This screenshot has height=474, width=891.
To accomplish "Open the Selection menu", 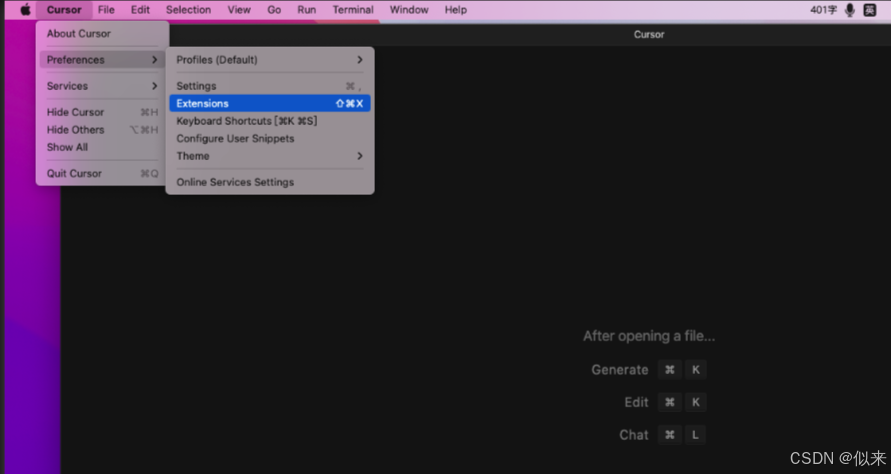I will [x=188, y=10].
